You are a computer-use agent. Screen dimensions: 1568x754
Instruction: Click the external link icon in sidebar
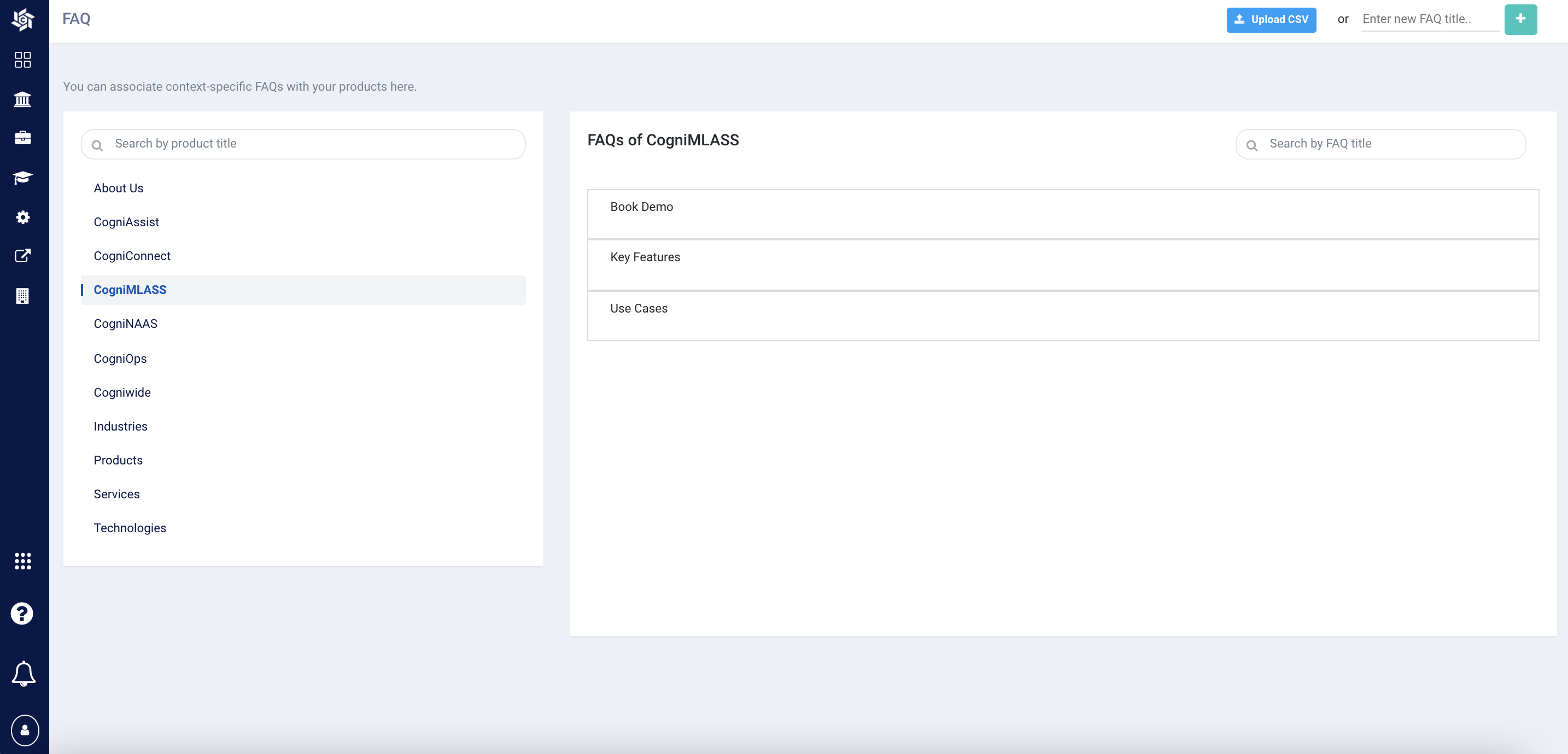point(22,256)
